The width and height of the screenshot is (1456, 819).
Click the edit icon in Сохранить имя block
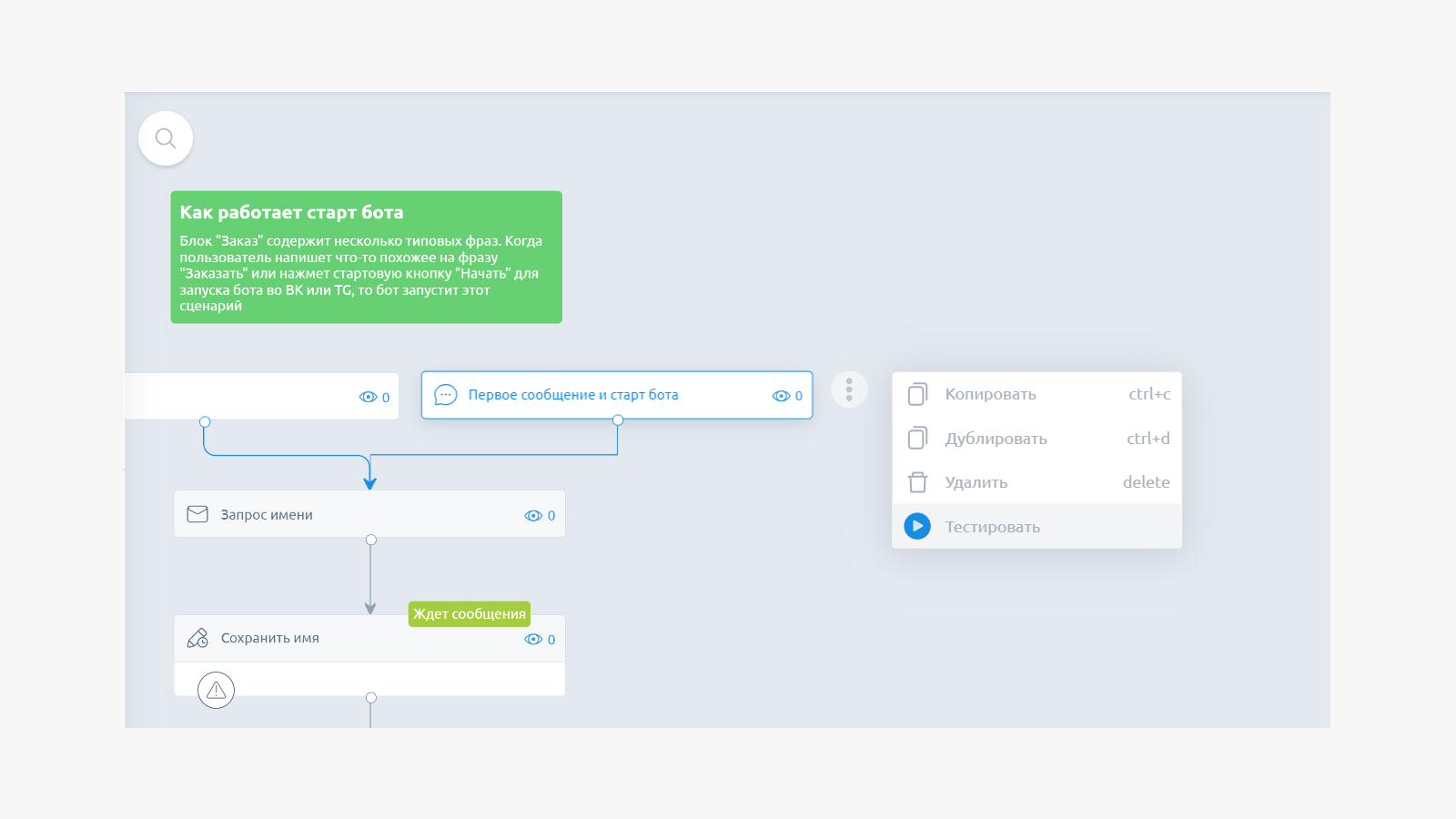pyautogui.click(x=197, y=638)
